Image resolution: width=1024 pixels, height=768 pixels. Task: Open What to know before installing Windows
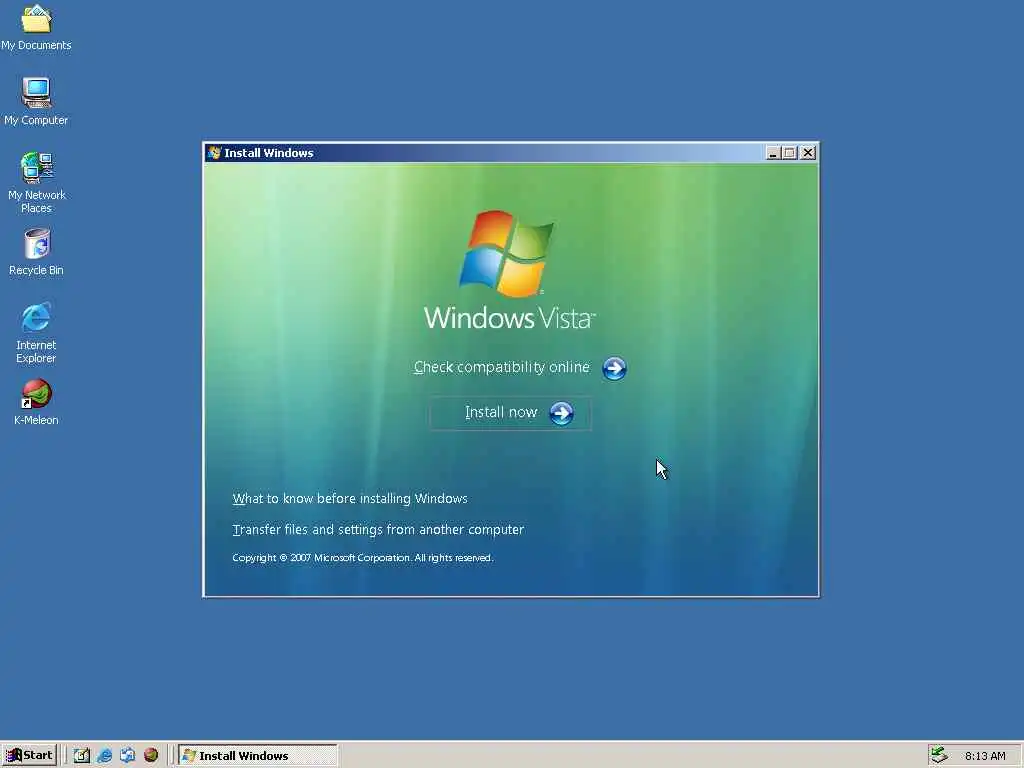350,498
